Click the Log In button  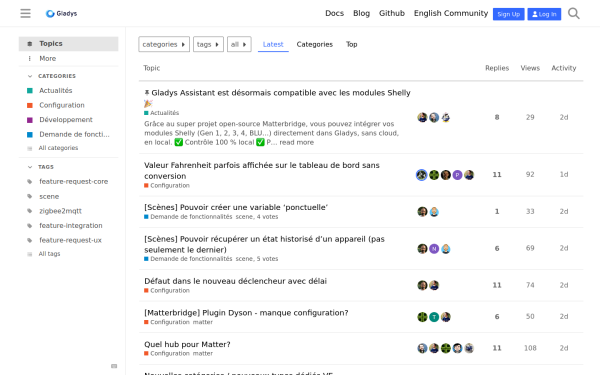tap(544, 14)
